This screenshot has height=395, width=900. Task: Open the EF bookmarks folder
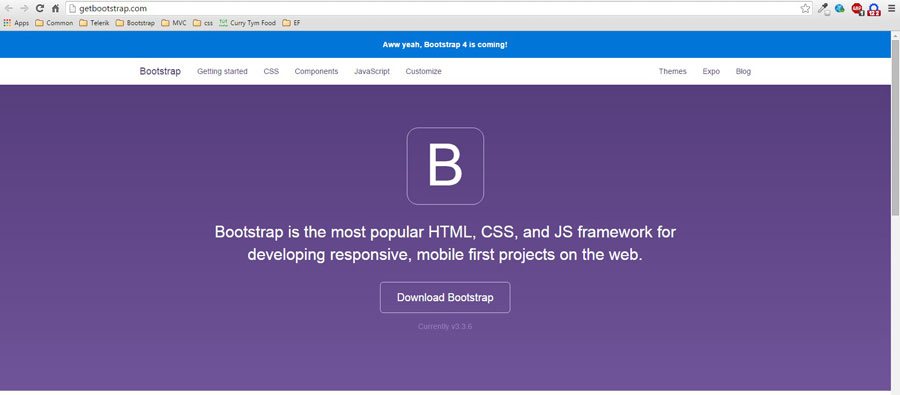point(291,23)
